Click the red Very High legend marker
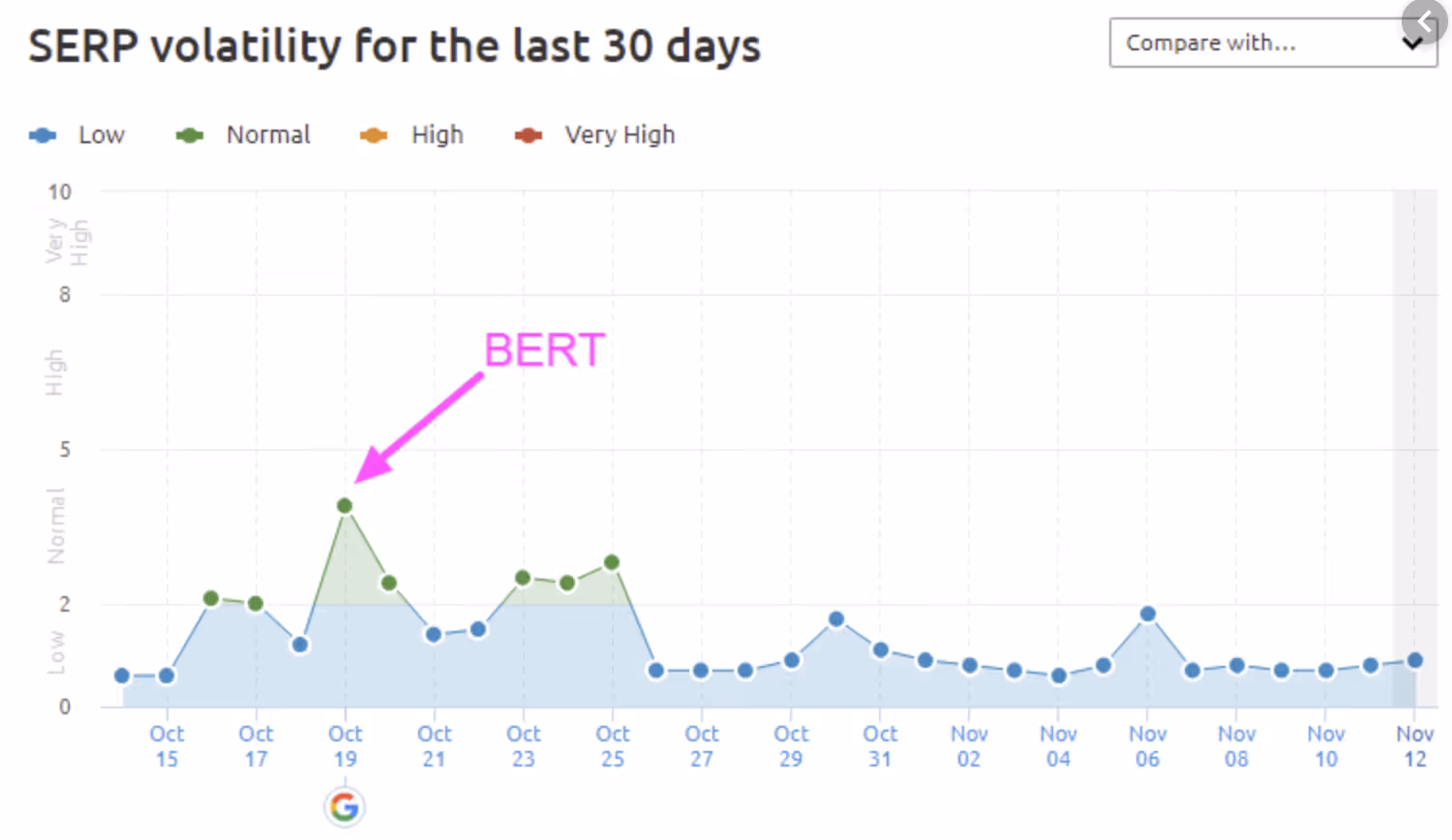Screen dimensions: 1452x840 pyautogui.click(x=528, y=135)
